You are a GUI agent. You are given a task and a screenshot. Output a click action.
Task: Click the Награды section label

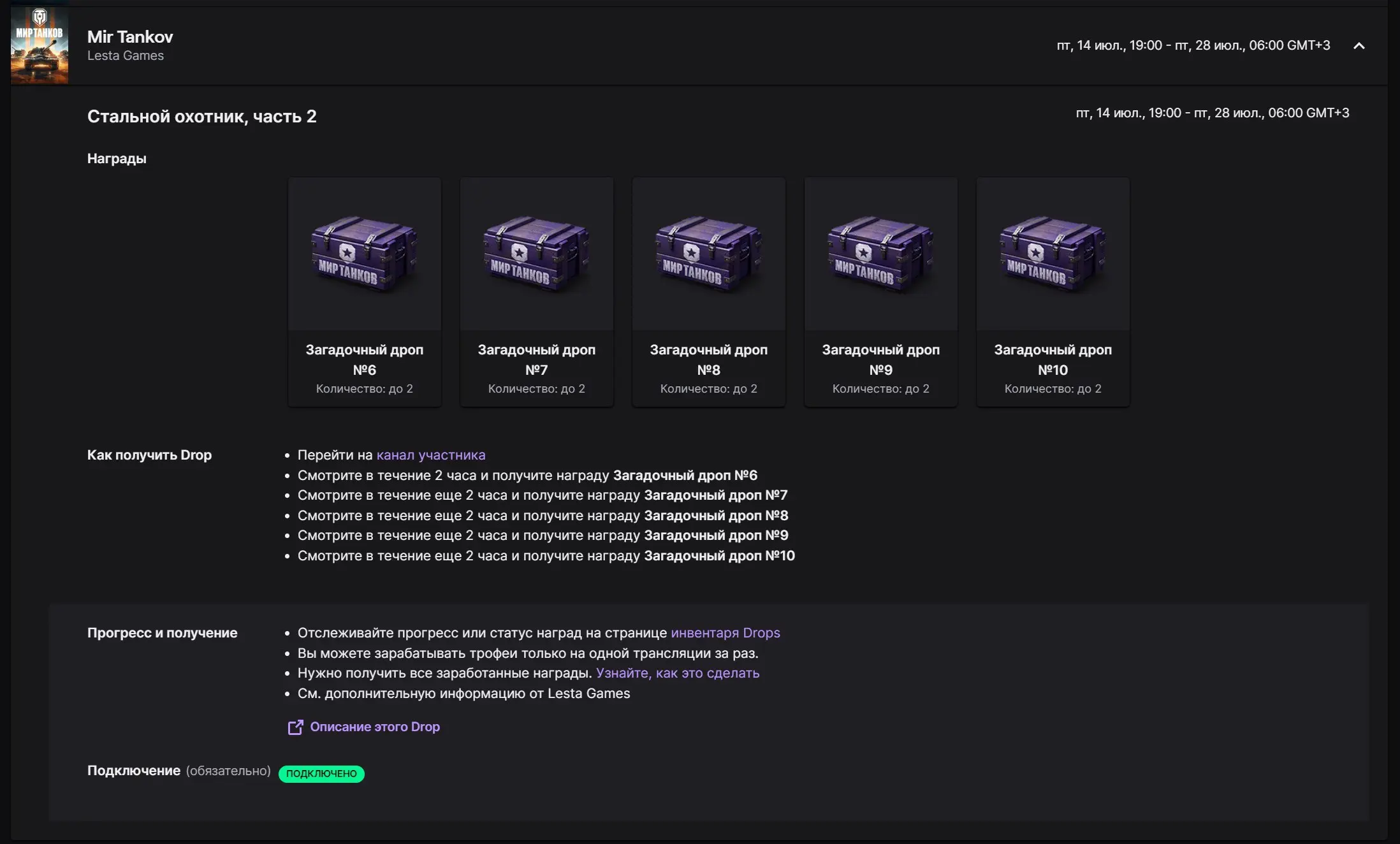click(117, 159)
